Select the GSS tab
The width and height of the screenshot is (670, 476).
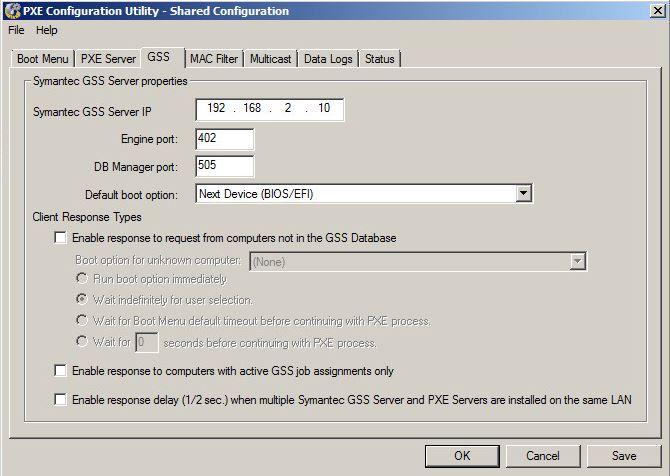(163, 57)
